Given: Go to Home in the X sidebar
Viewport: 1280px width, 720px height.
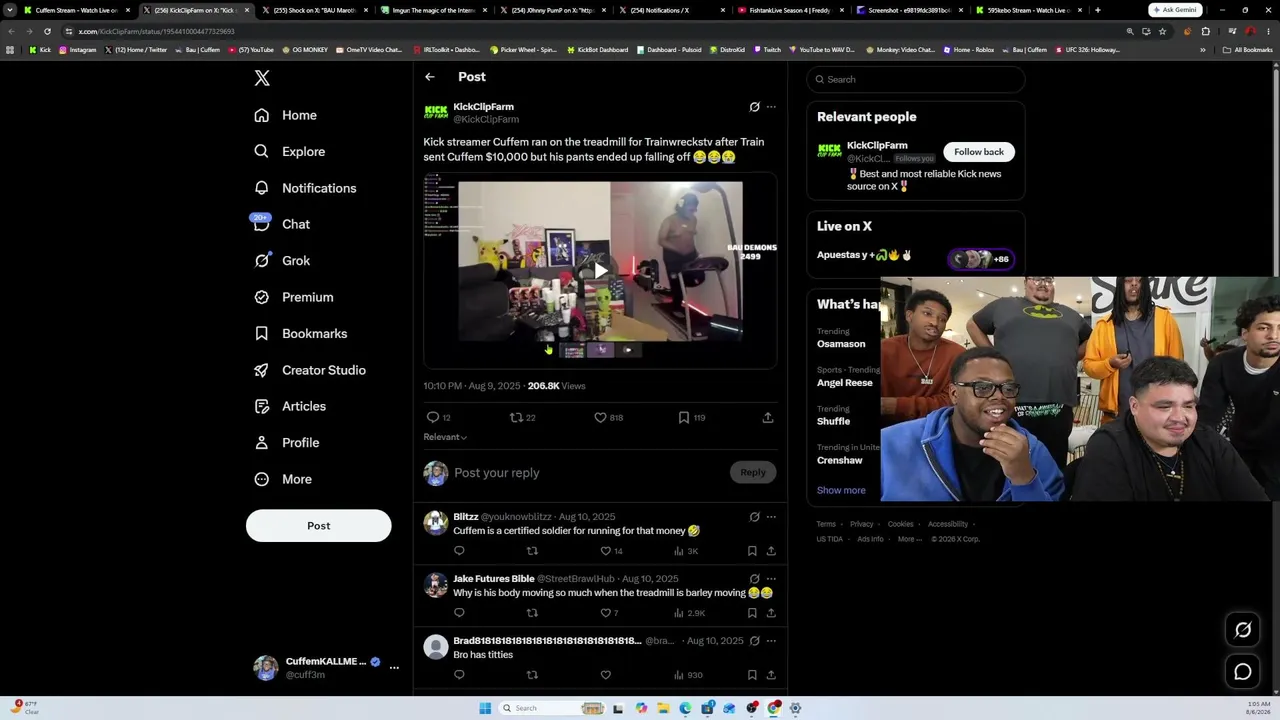Looking at the screenshot, I should pos(285,115).
